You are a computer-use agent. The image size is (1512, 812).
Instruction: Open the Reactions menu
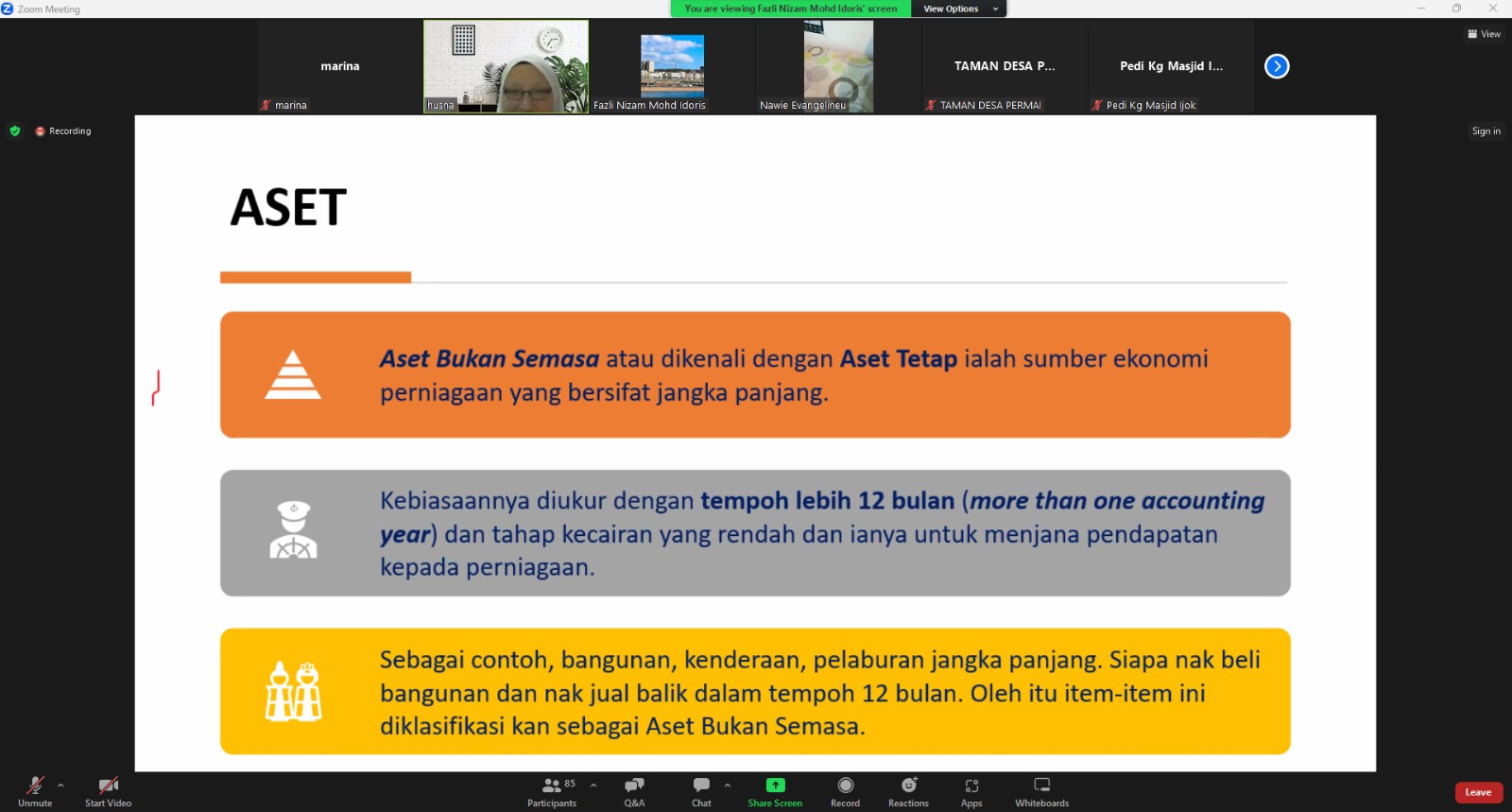(908, 791)
